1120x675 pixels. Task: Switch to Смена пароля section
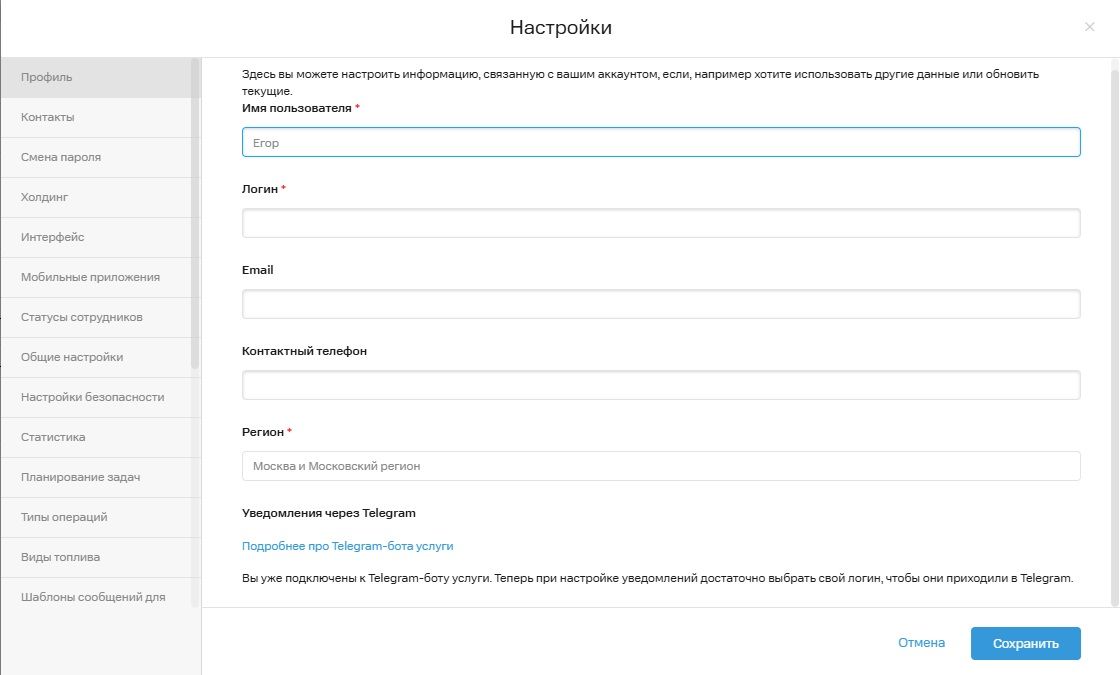point(61,157)
